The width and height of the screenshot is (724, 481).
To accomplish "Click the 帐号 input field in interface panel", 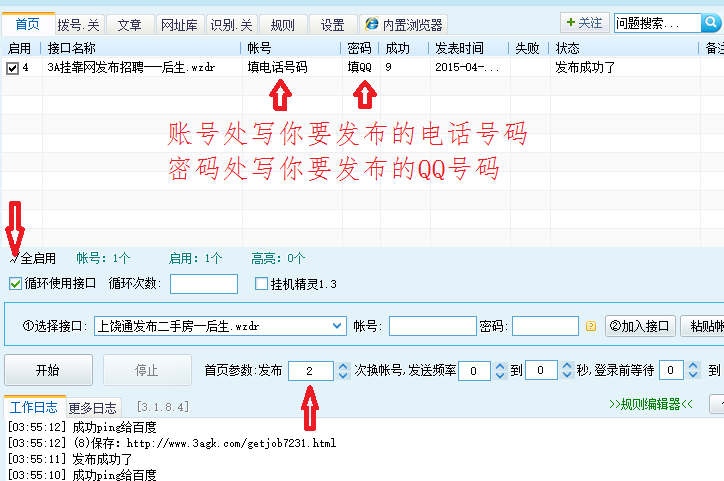I will point(433,326).
